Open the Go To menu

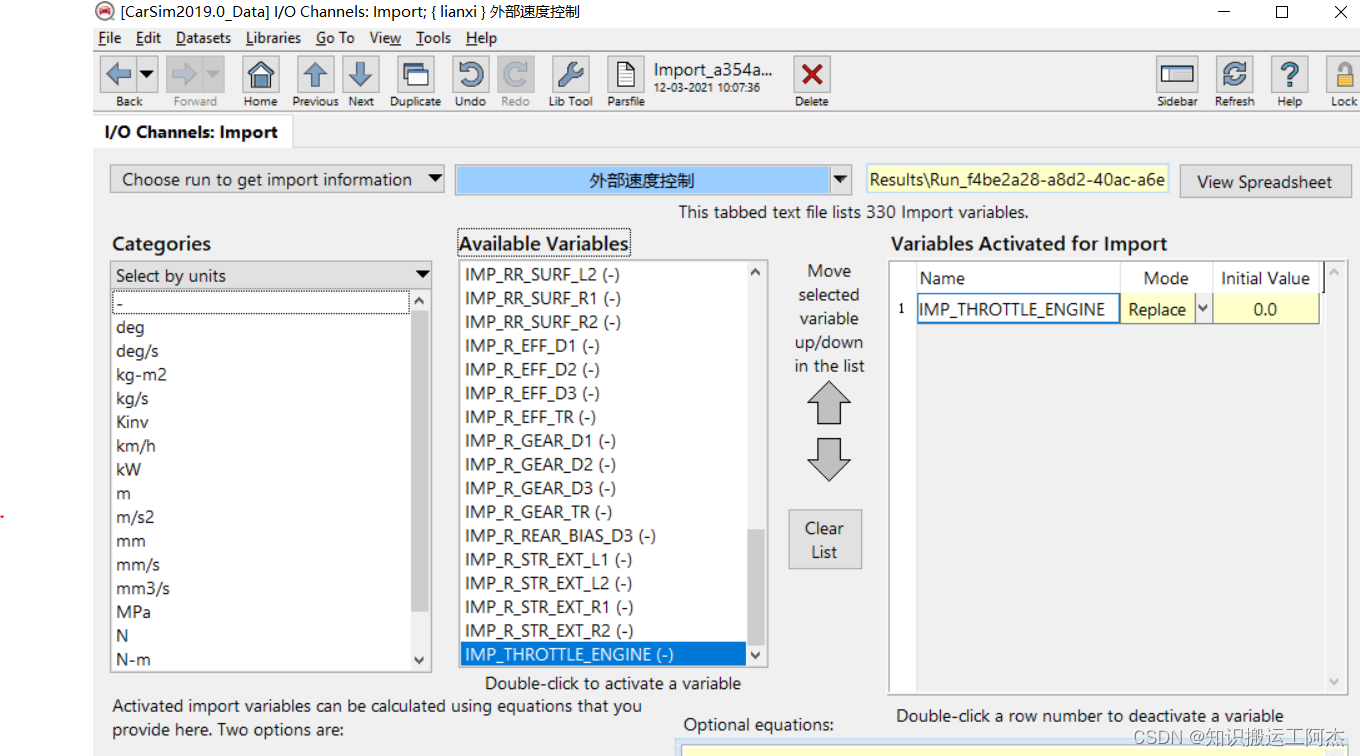pos(335,38)
